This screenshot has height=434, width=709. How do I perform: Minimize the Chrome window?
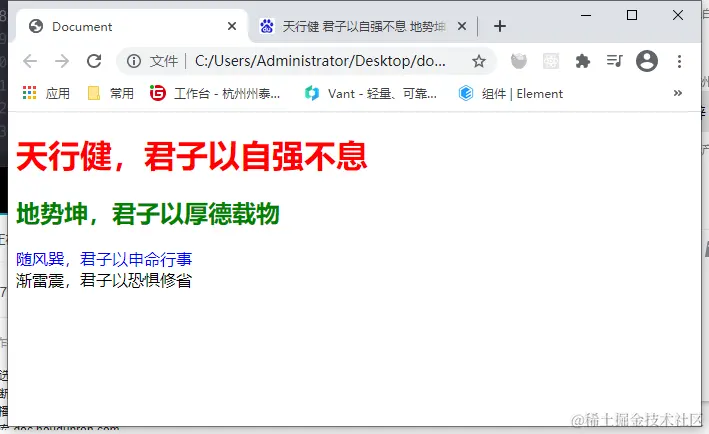(586, 15)
